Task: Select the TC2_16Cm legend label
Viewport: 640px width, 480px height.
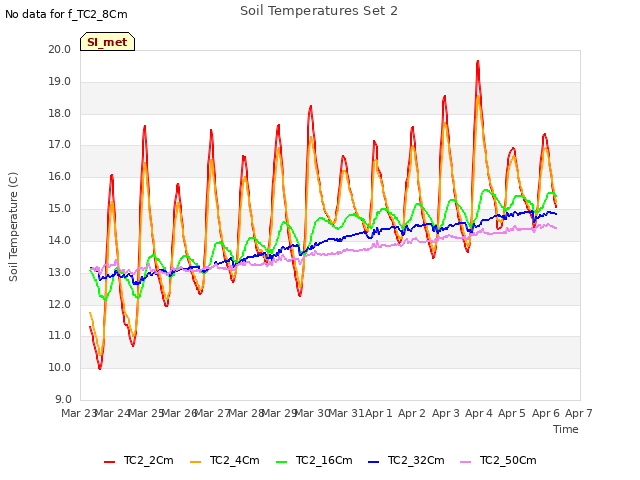Action: pyautogui.click(x=324, y=460)
